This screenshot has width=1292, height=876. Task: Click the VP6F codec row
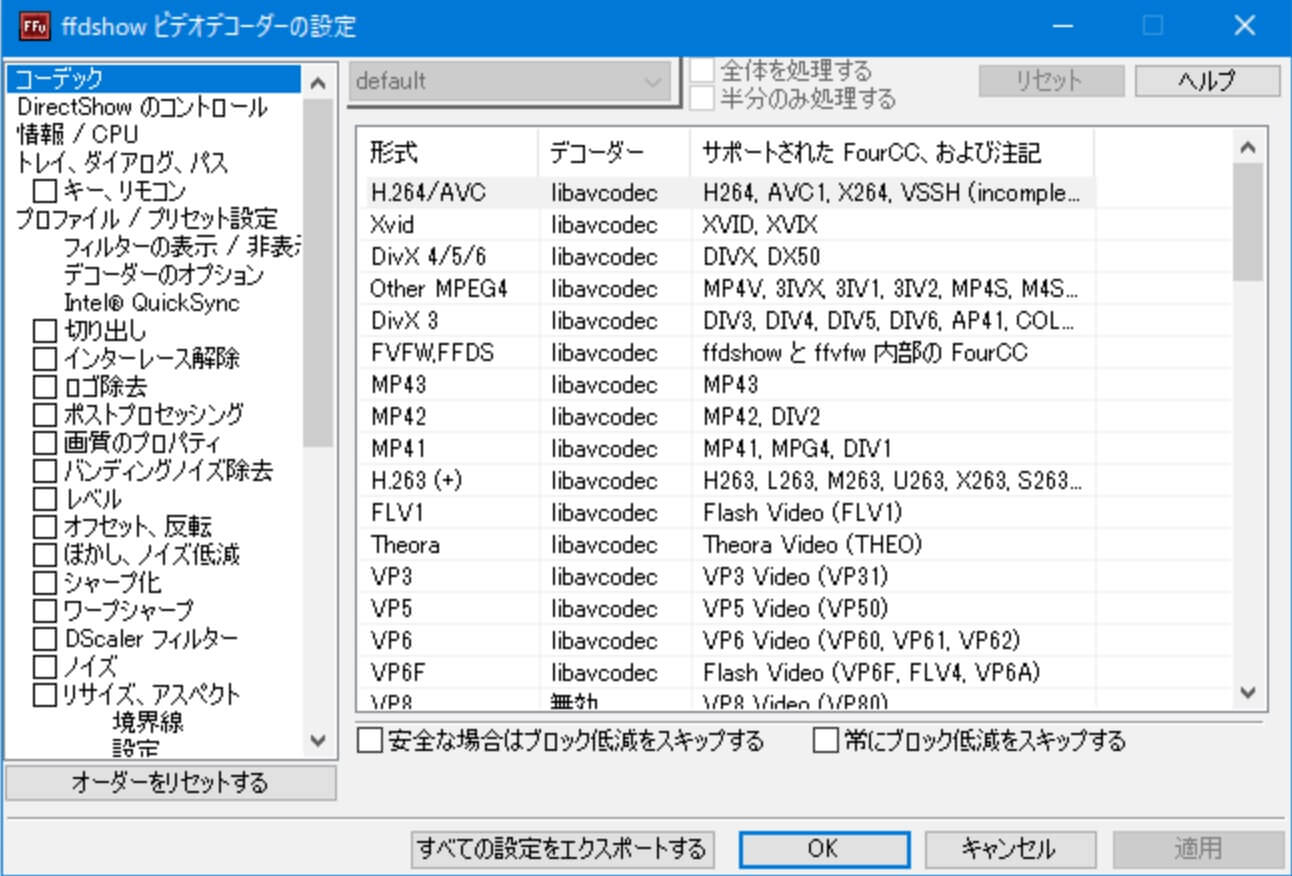coord(726,673)
